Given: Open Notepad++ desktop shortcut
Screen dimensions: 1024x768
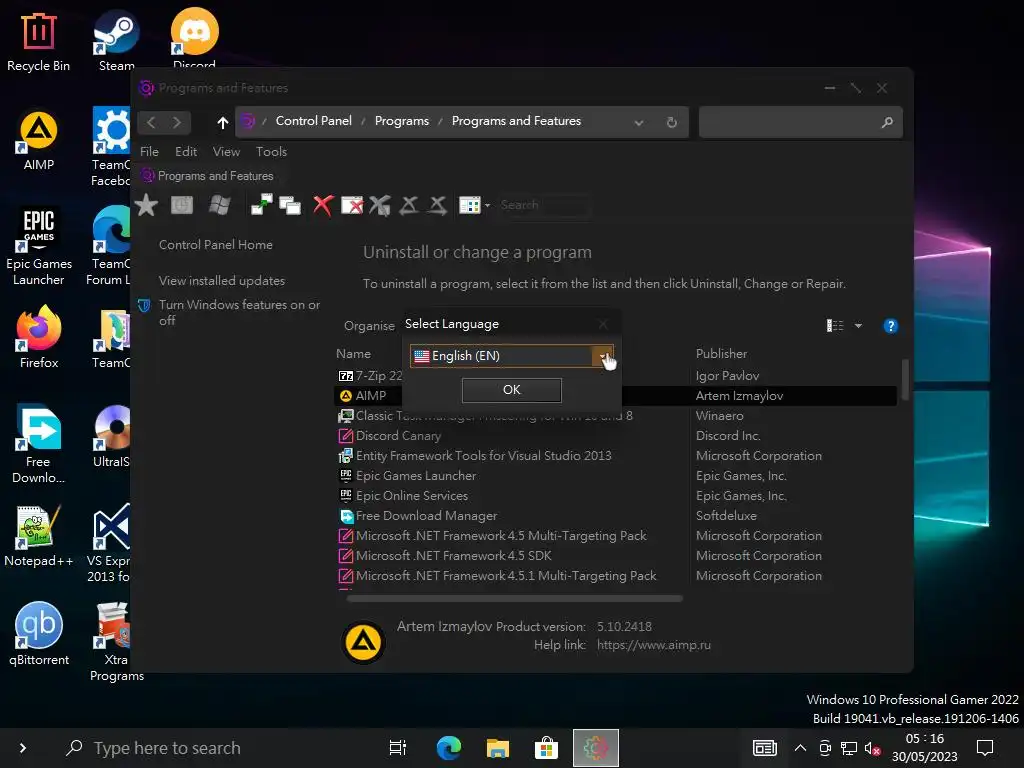Looking at the screenshot, I should (38, 536).
